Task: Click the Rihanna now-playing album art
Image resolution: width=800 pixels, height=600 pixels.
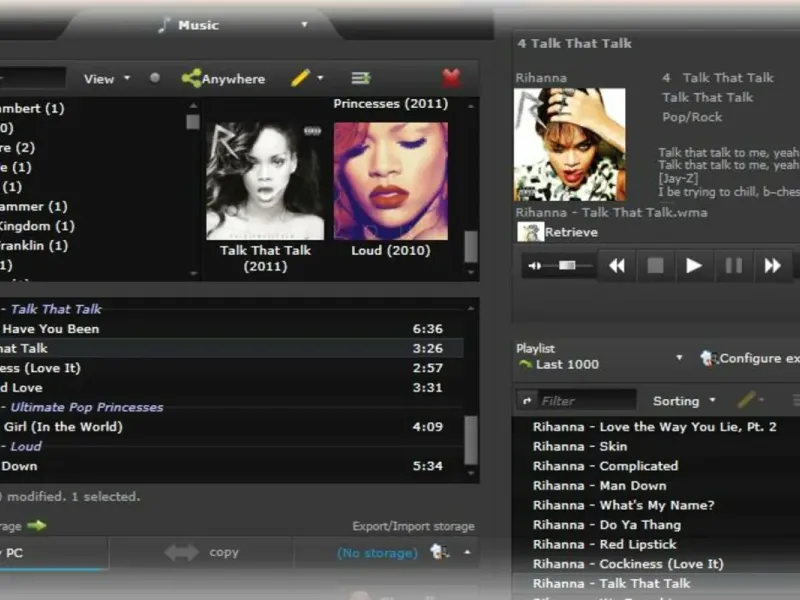Action: point(569,144)
